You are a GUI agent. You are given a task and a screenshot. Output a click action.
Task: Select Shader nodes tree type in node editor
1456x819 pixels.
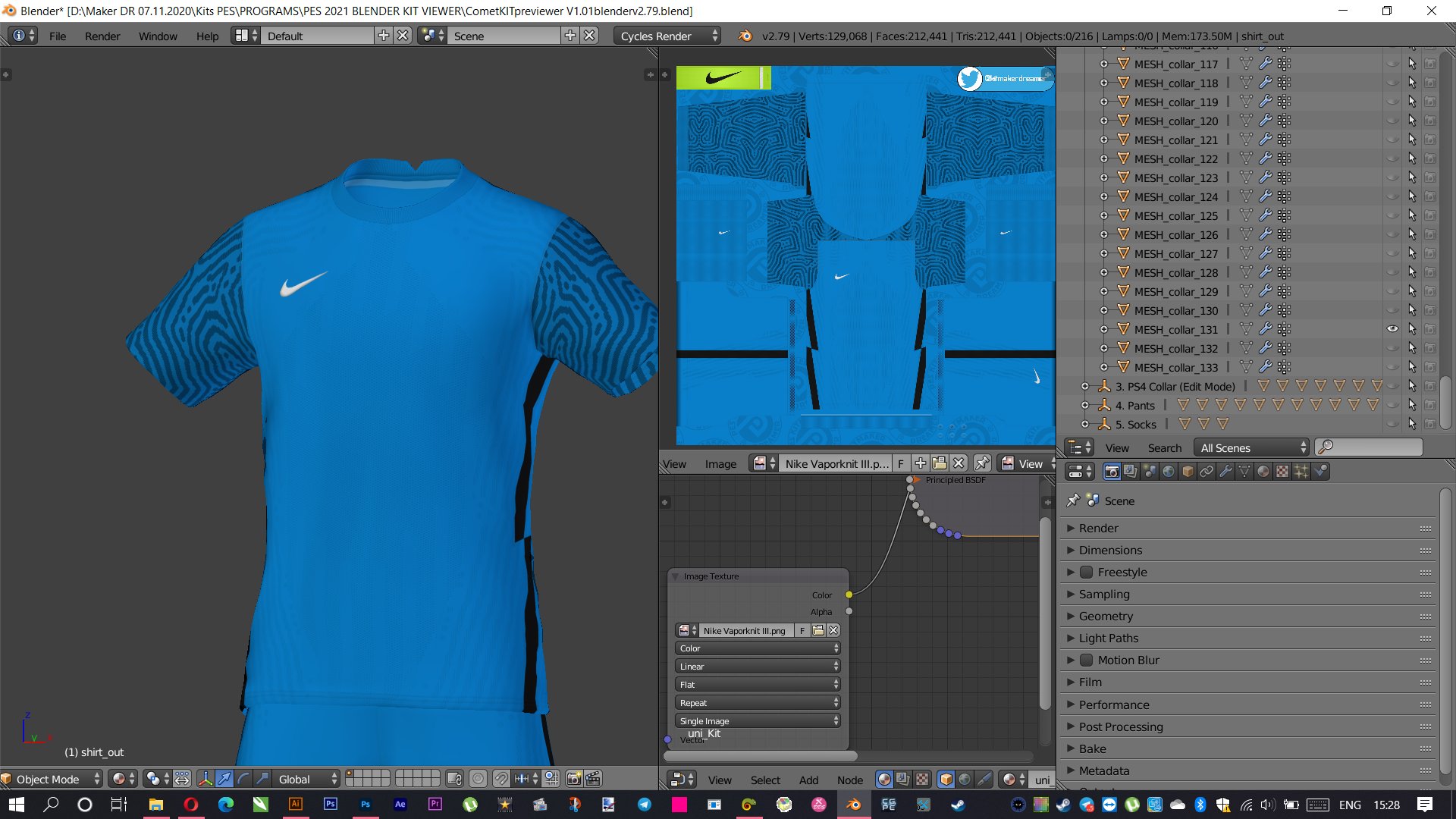click(884, 780)
